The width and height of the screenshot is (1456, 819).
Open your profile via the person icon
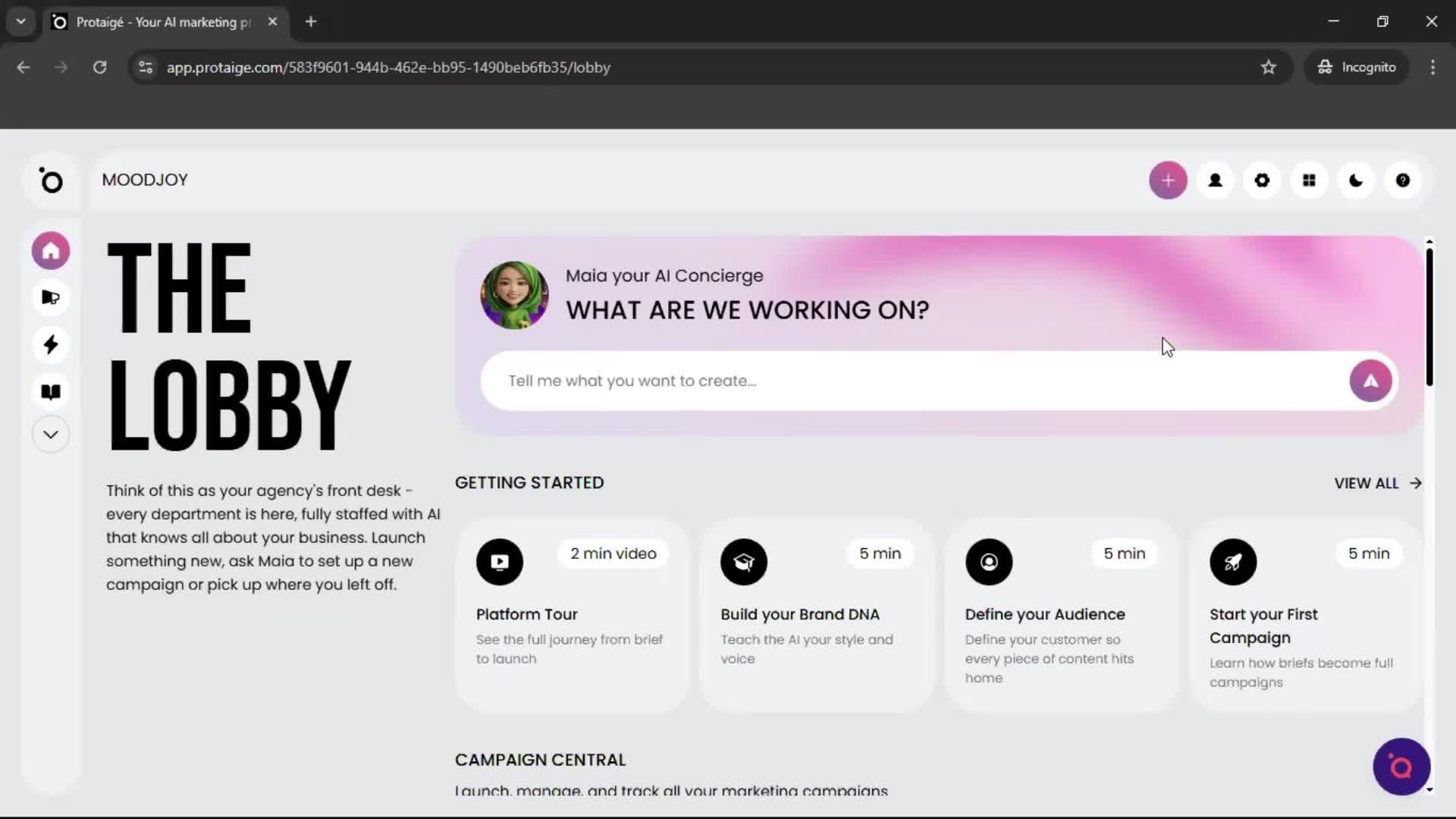coord(1215,180)
